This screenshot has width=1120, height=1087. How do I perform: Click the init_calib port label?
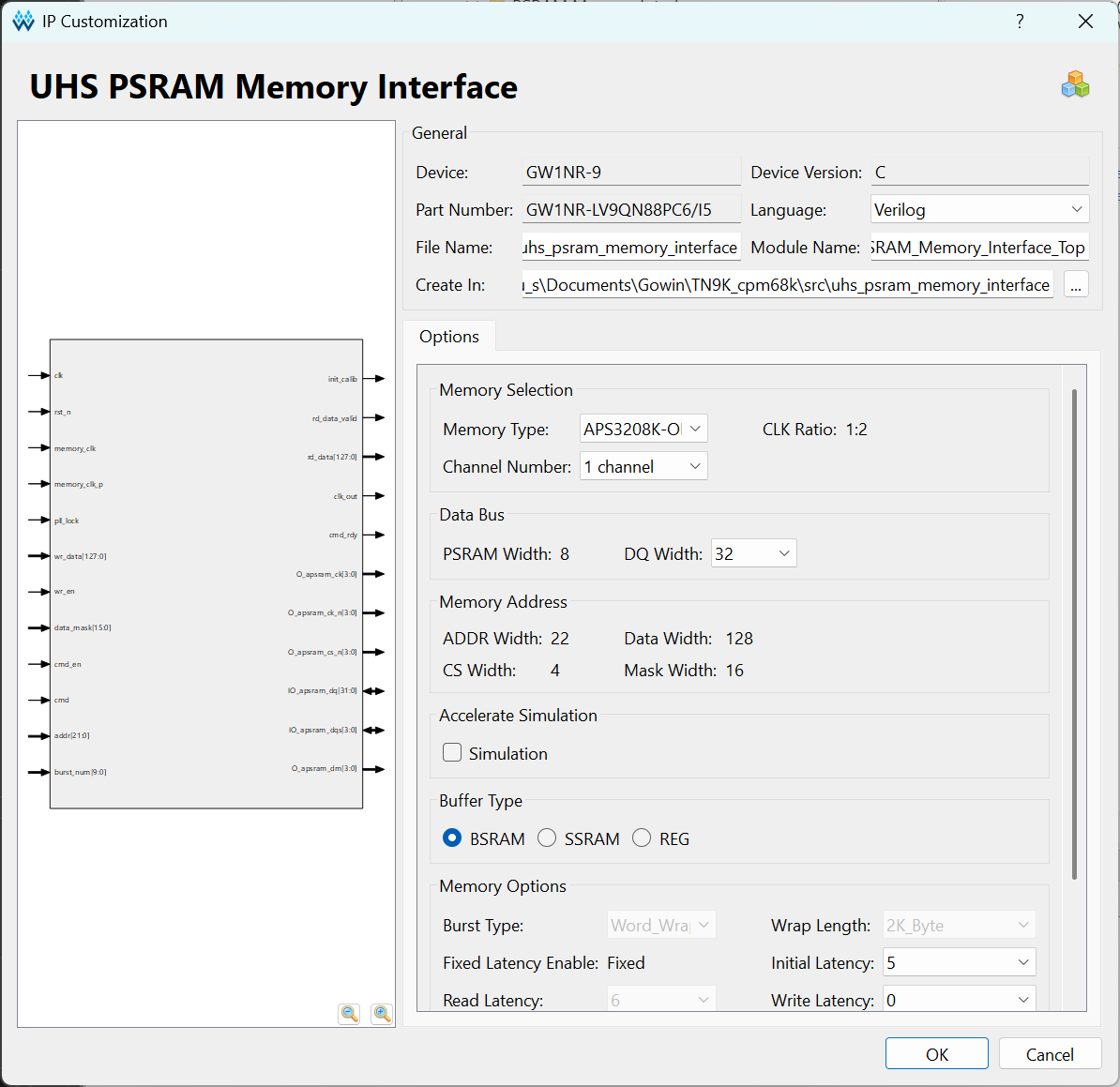[342, 379]
